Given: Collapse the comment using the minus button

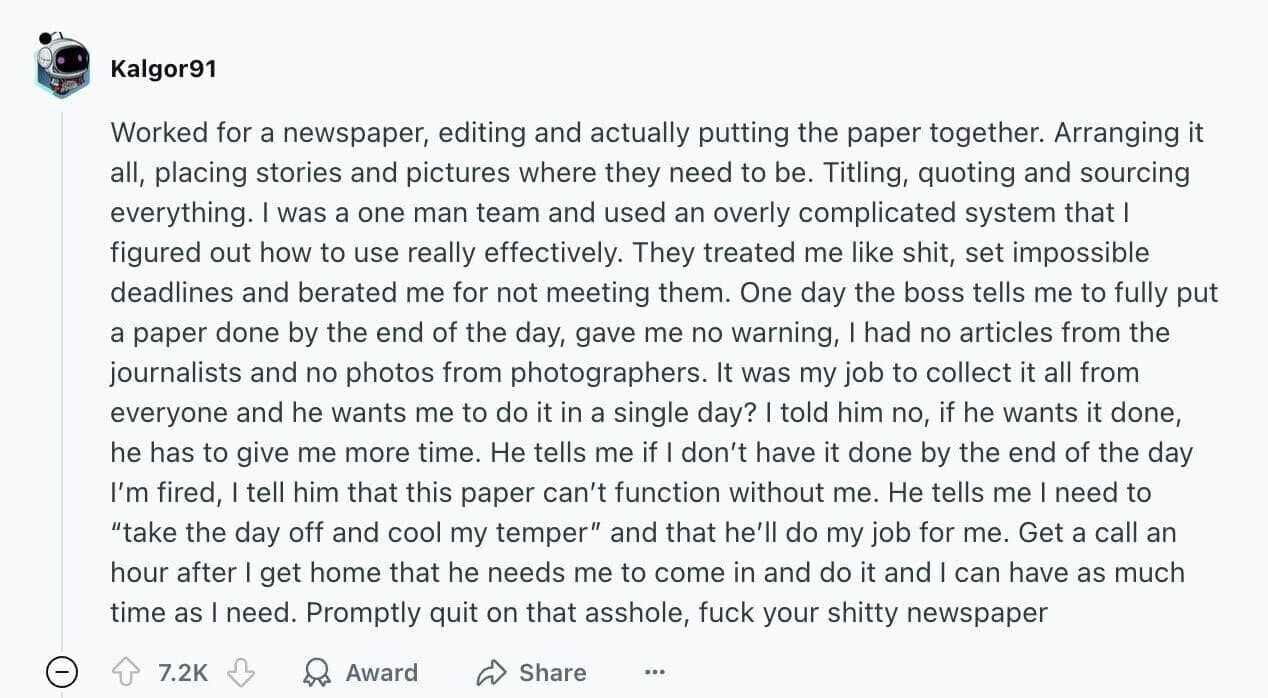Looking at the screenshot, I should [62, 673].
